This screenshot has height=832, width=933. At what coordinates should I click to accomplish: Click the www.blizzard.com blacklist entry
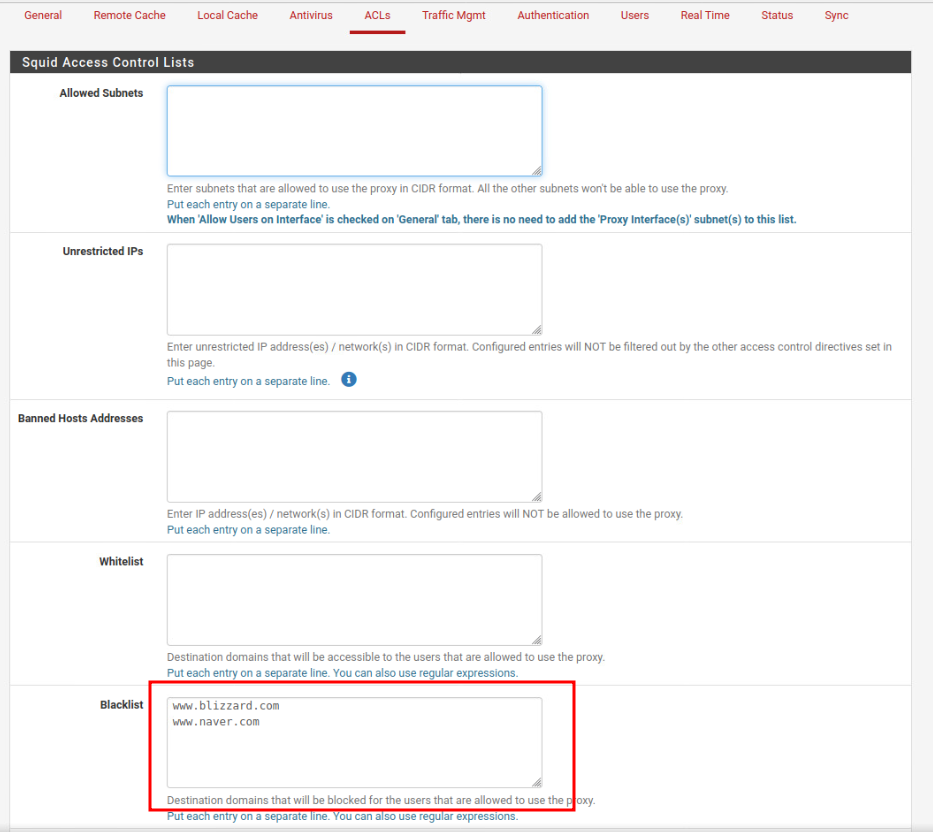226,706
